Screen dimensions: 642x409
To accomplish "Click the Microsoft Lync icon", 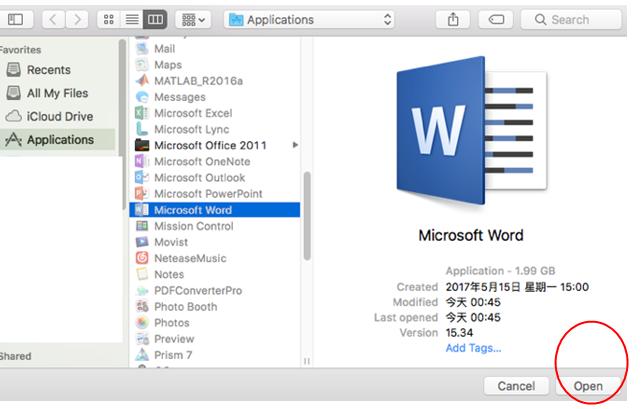I will 142,129.
